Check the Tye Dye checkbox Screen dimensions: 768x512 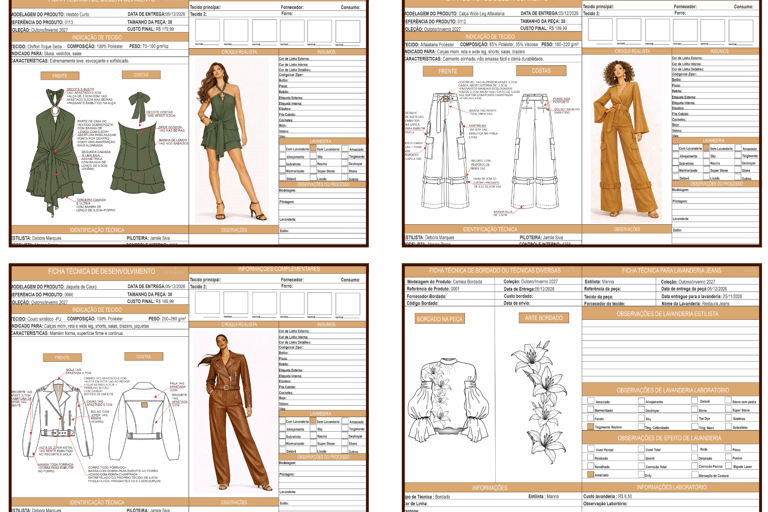tap(694, 418)
